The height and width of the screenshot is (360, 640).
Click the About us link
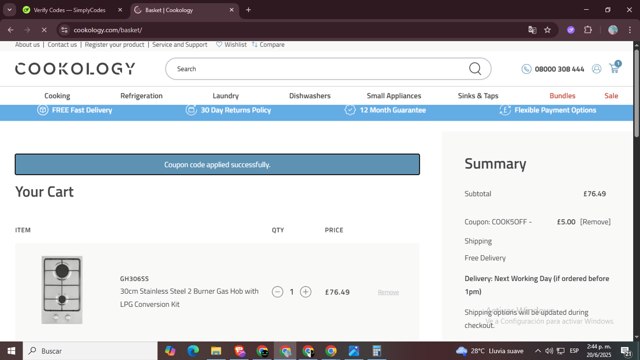27,44
